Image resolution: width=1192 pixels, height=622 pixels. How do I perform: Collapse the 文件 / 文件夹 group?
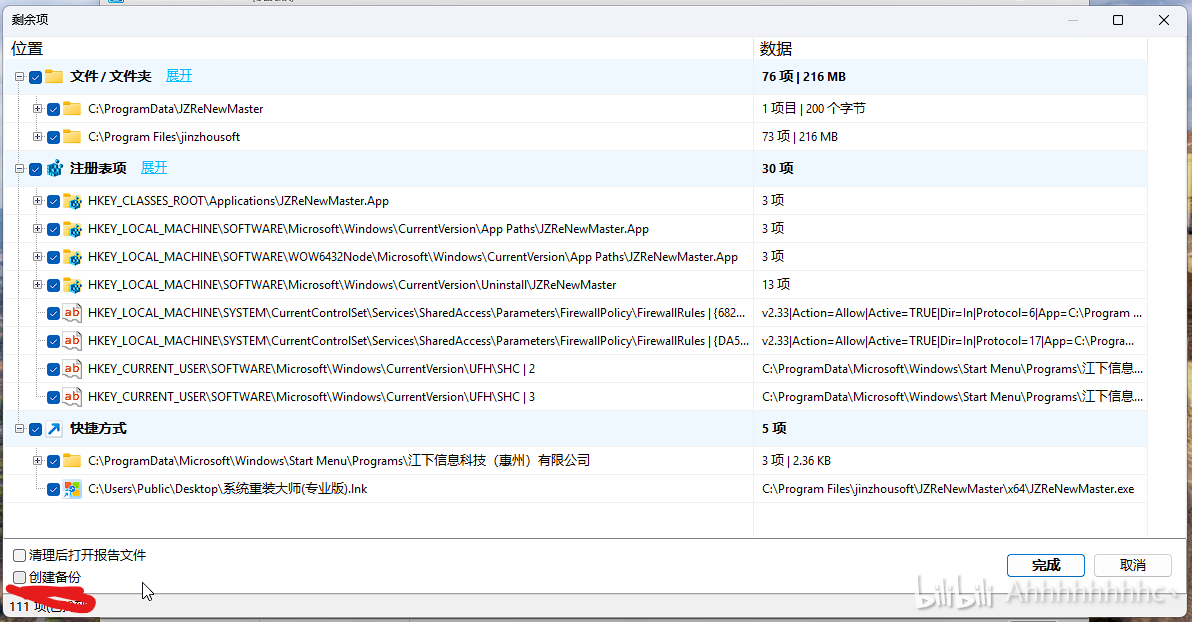[19, 77]
